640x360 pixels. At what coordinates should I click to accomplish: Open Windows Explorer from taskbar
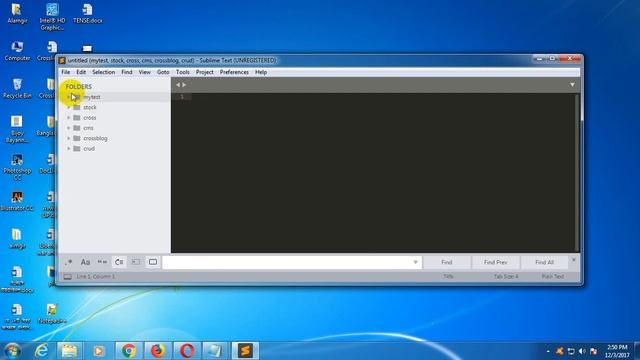[x=69, y=351]
